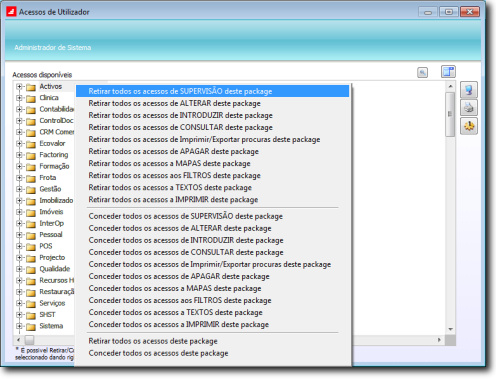Expand the ControlDoc tree node
Viewport: 496px width, 379px height.
(x=19, y=121)
